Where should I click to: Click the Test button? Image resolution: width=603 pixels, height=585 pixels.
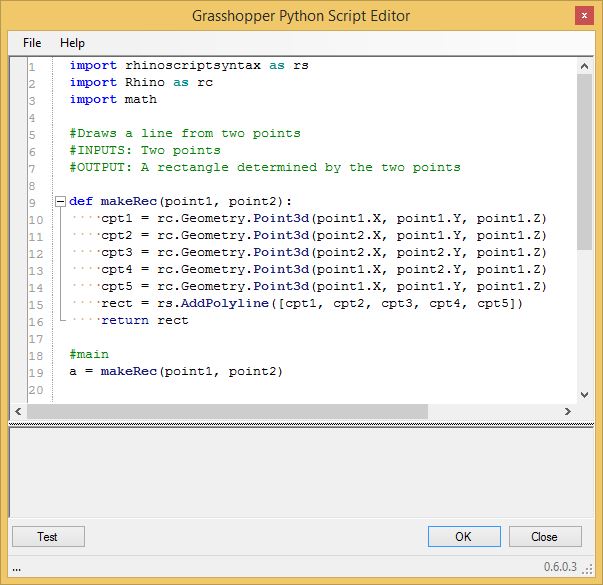[x=48, y=537]
